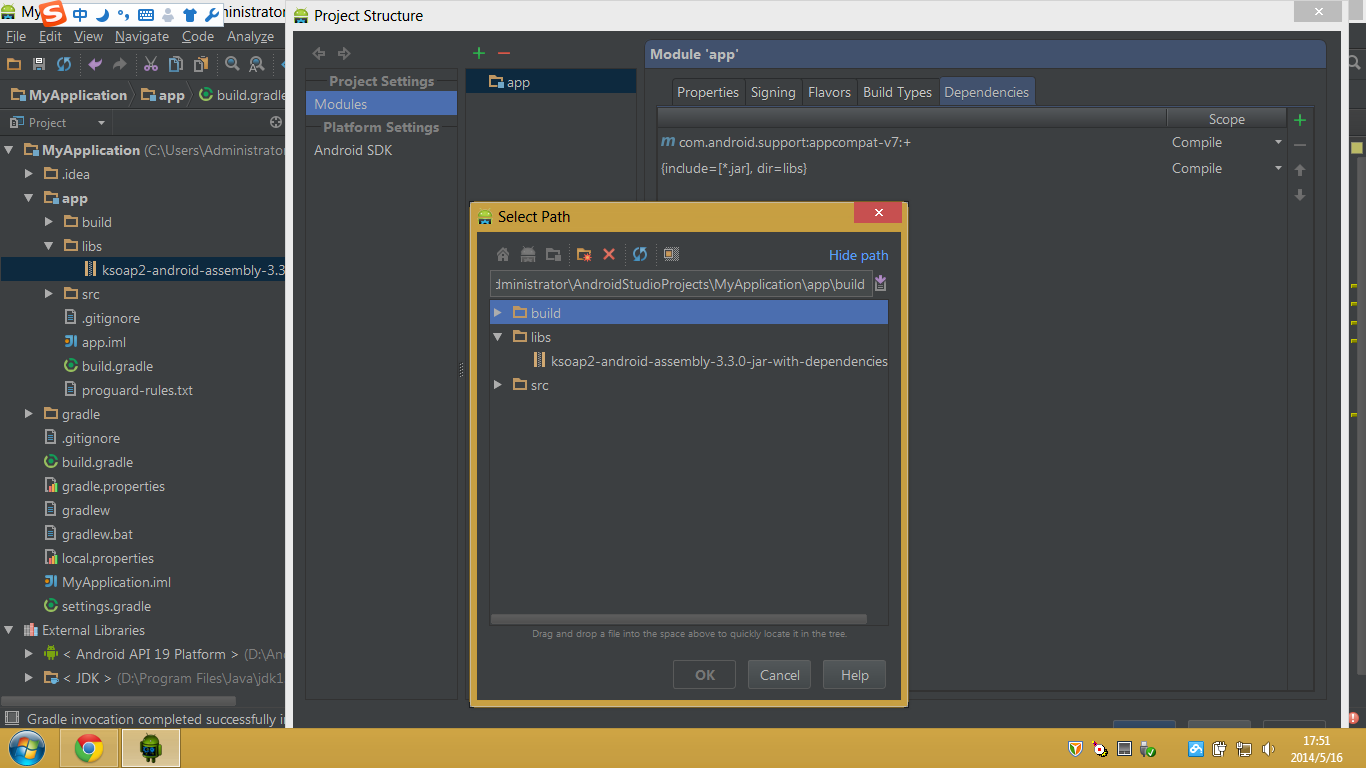Click the OK button in Select Path
This screenshot has width=1366, height=768.
click(x=705, y=675)
